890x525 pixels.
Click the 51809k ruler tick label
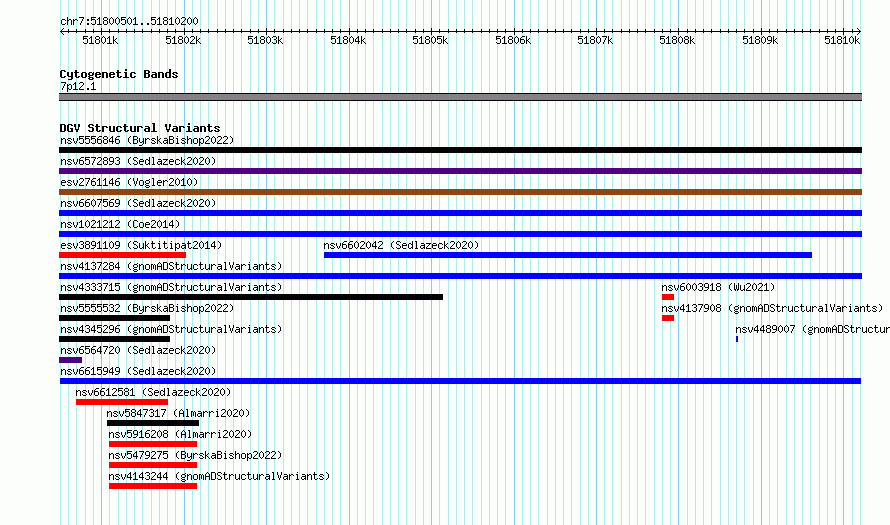coord(760,40)
